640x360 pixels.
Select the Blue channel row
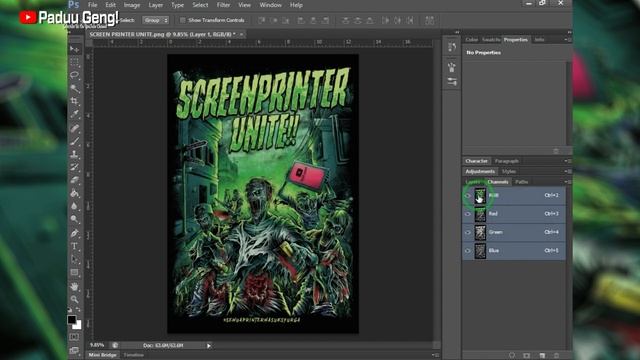tap(514, 251)
